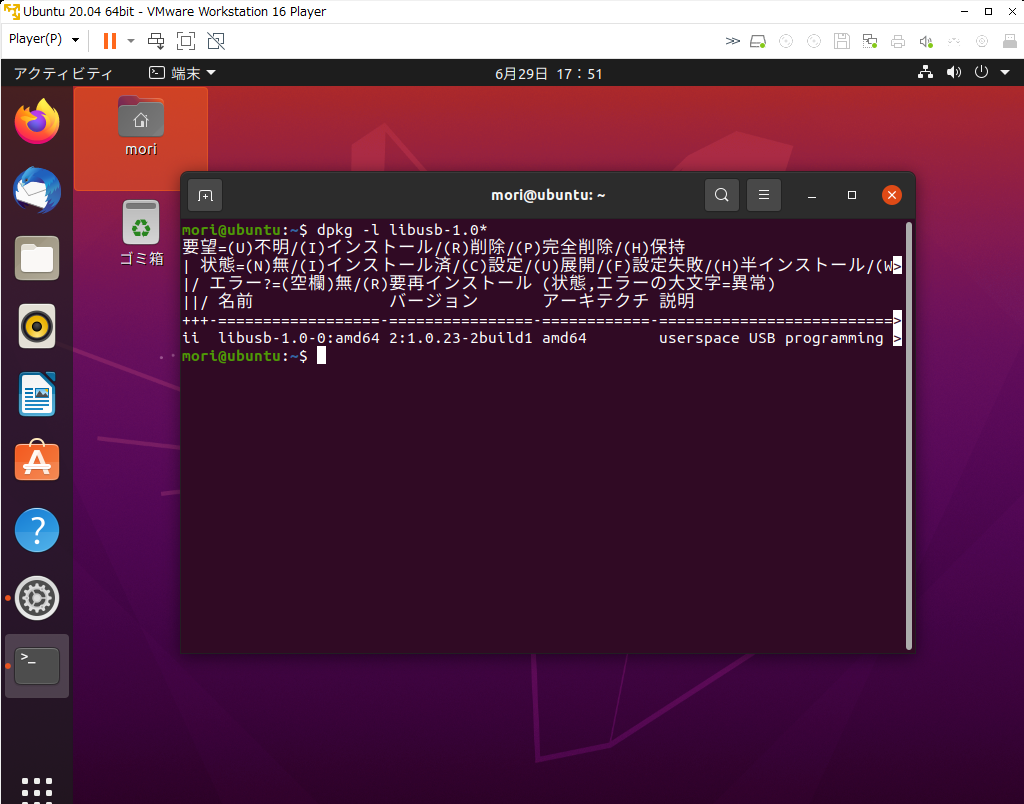This screenshot has width=1024, height=804.
Task: Expand the Ubuntu system menu arrow
Action: click(x=1005, y=73)
